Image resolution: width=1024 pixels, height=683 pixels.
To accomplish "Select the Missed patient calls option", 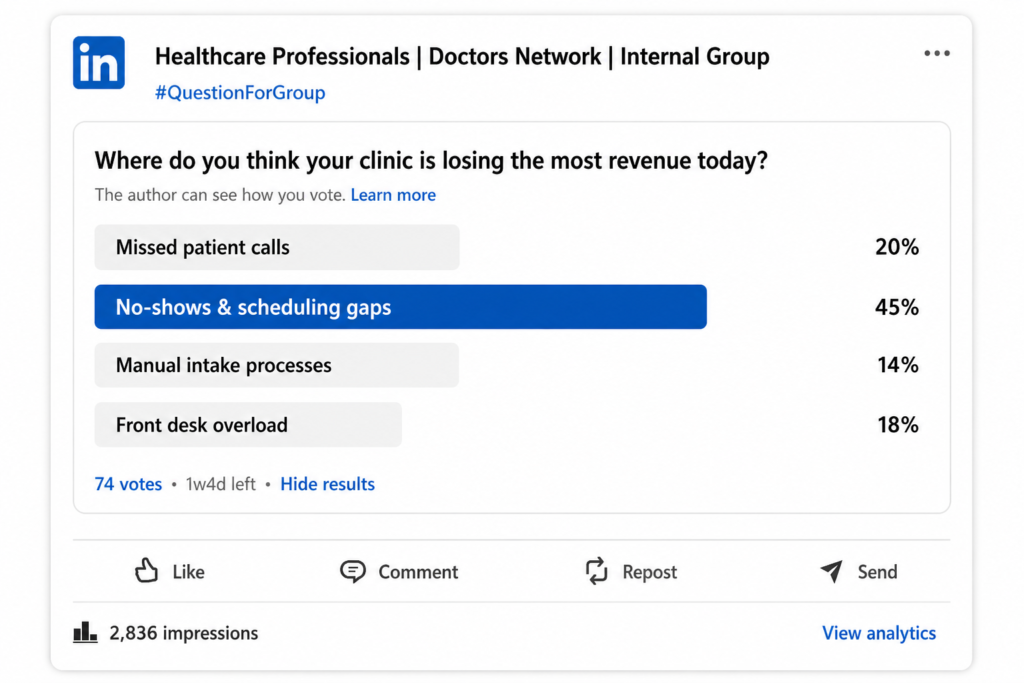I will pos(277,247).
